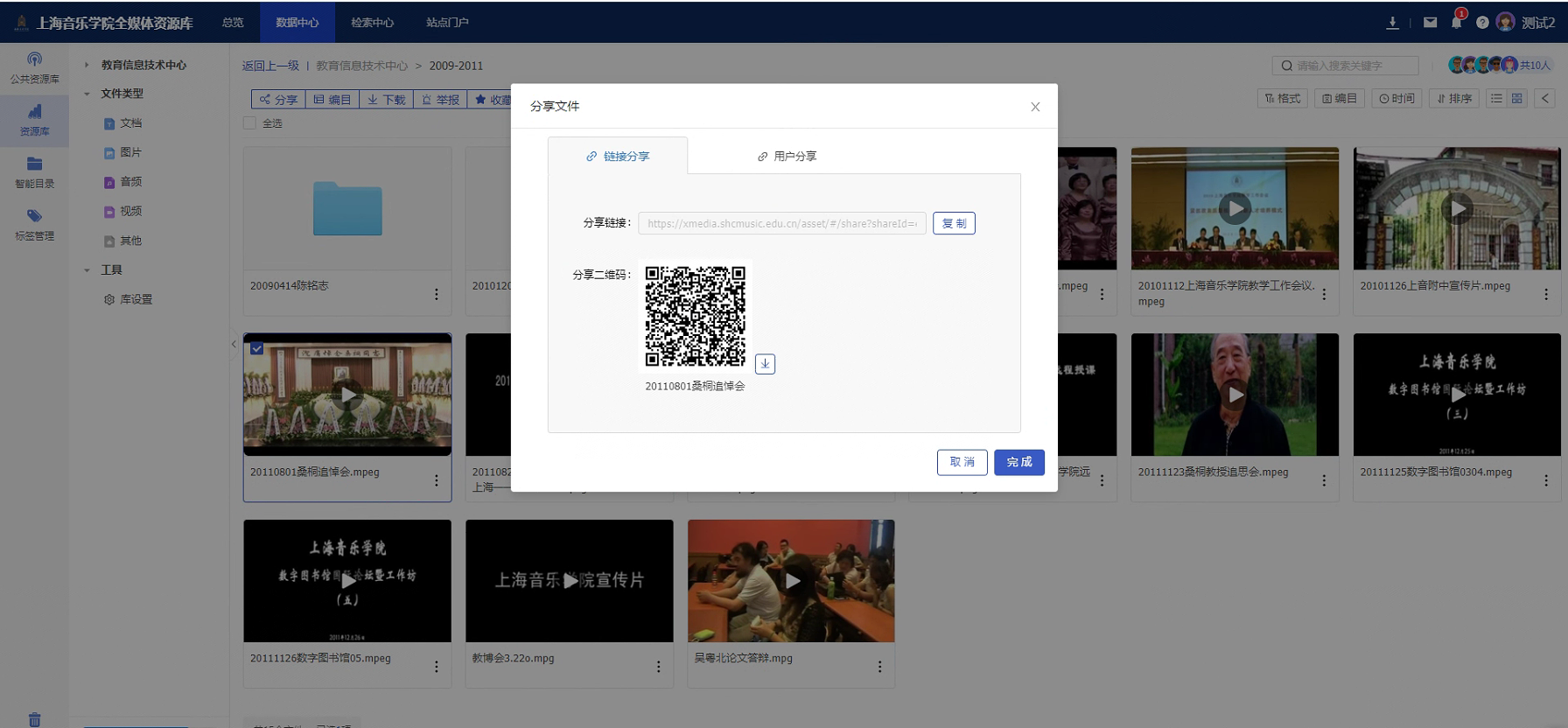Open more options for 20110801桑桐追悼会.mpeg
This screenshot has width=1568, height=728.
click(437, 480)
